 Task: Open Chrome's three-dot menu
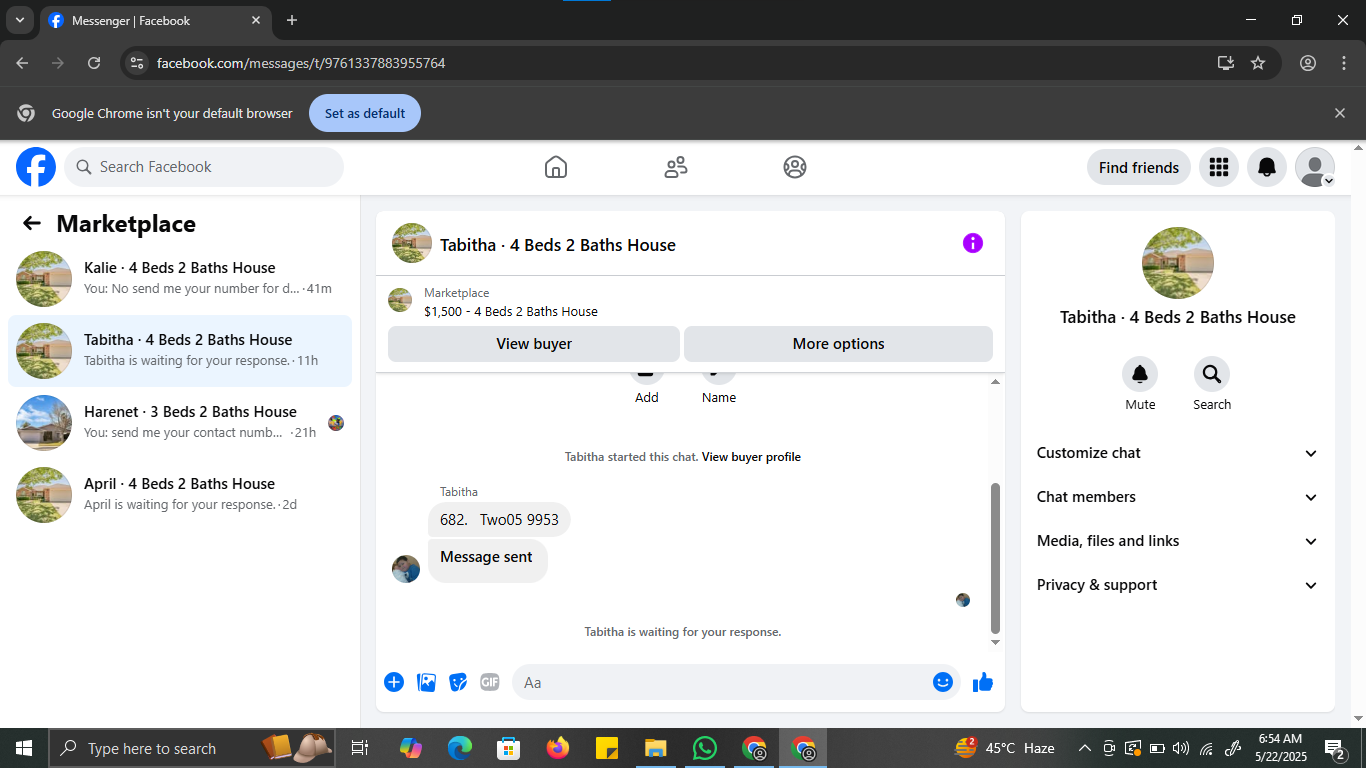[x=1344, y=63]
